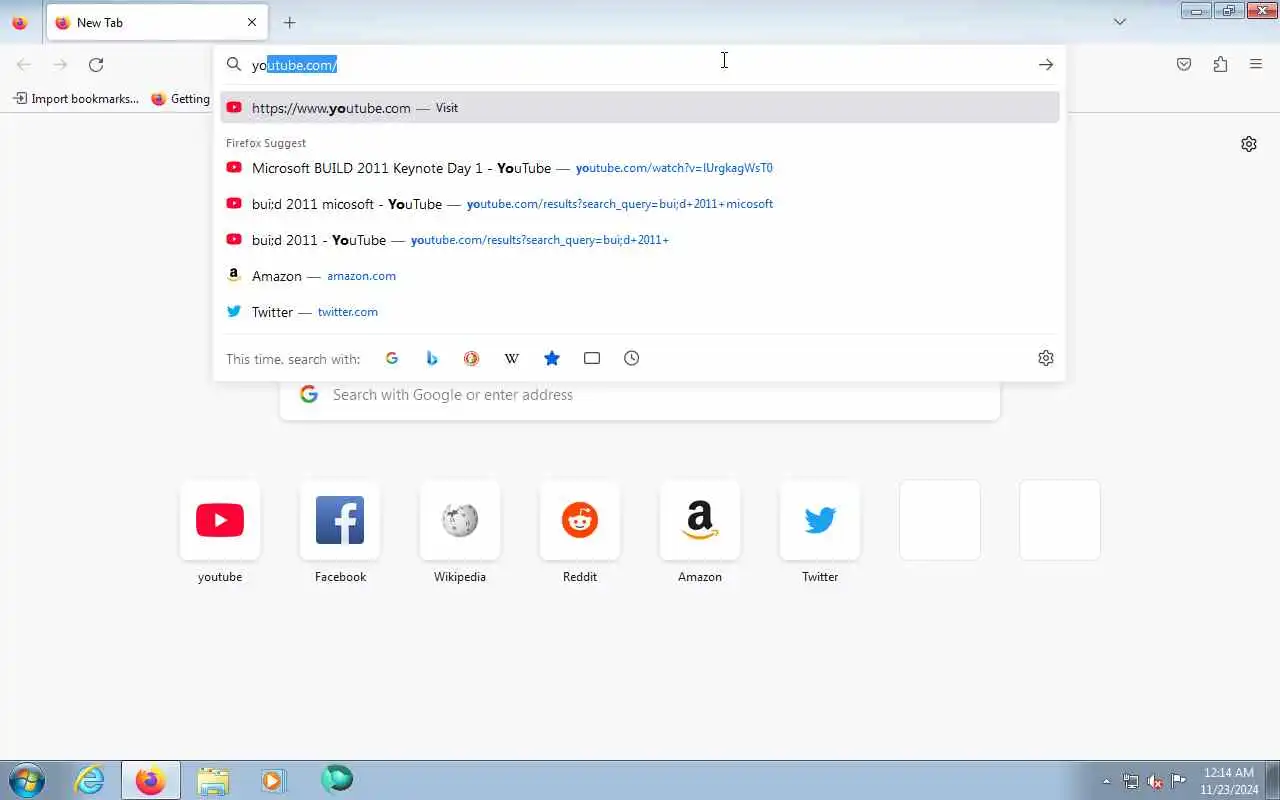
Task: Open the Extensions puzzle icon
Action: click(1220, 65)
